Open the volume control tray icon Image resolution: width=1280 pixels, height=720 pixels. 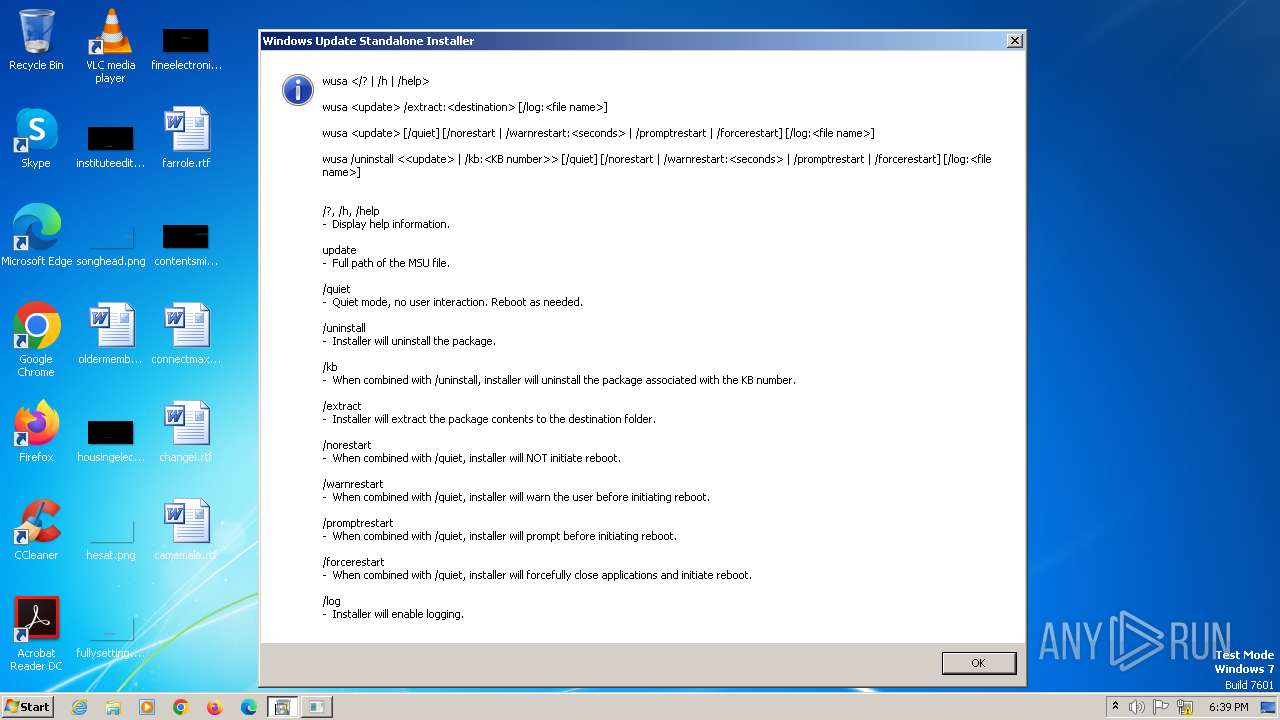[x=1137, y=707]
